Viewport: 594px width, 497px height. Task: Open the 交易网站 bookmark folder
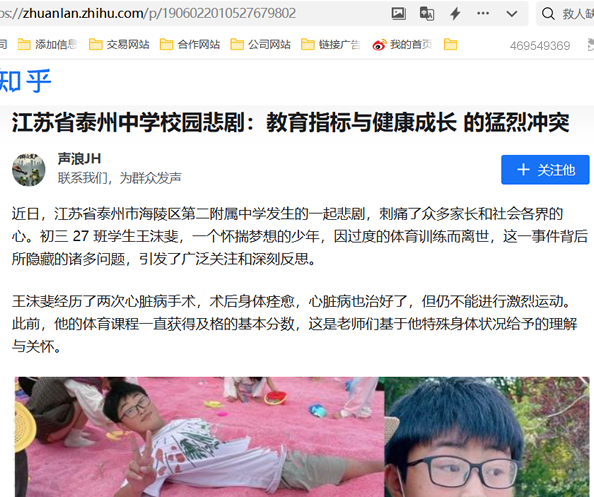pyautogui.click(x=119, y=45)
